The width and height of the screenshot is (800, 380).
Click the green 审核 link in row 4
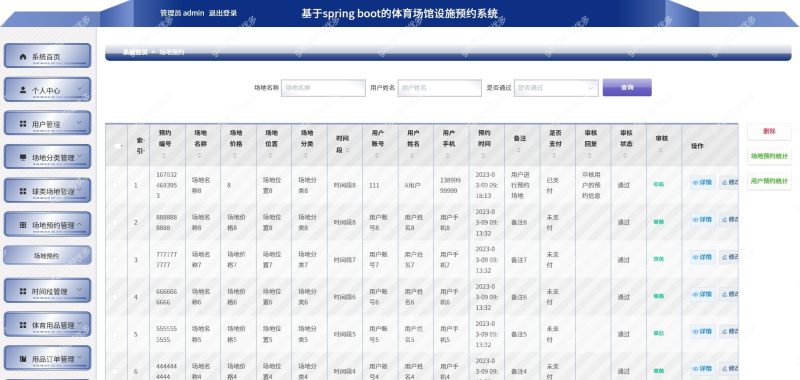[659, 296]
